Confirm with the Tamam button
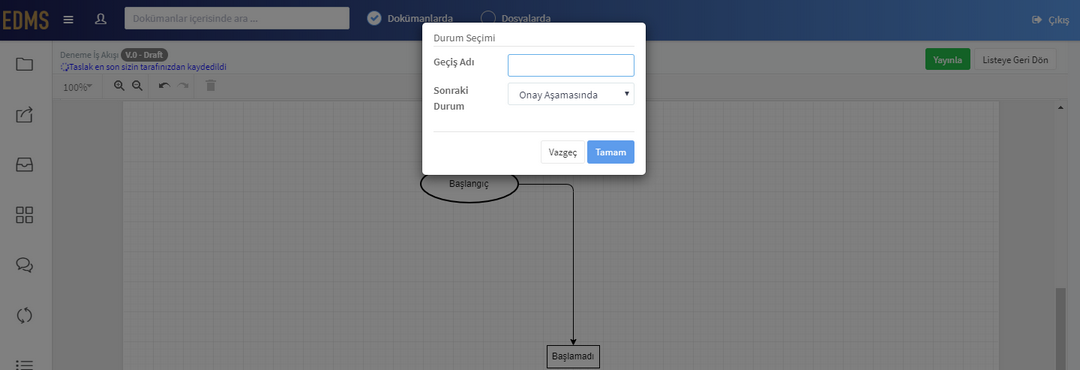 (x=611, y=152)
